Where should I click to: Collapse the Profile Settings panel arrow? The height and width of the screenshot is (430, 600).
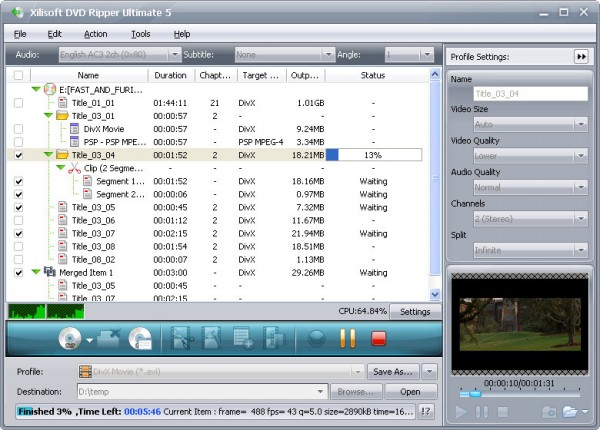pos(580,57)
